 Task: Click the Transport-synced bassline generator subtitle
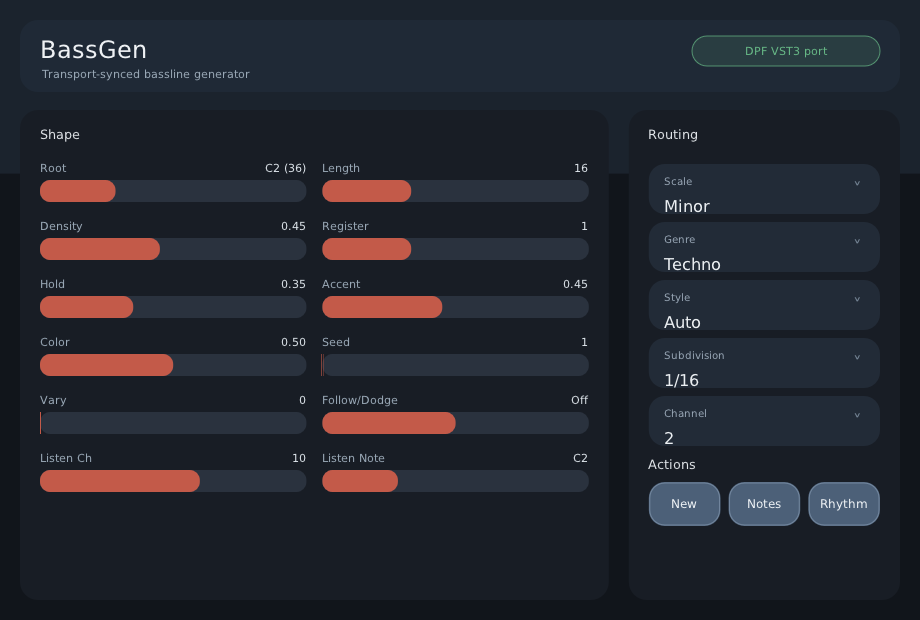[146, 74]
